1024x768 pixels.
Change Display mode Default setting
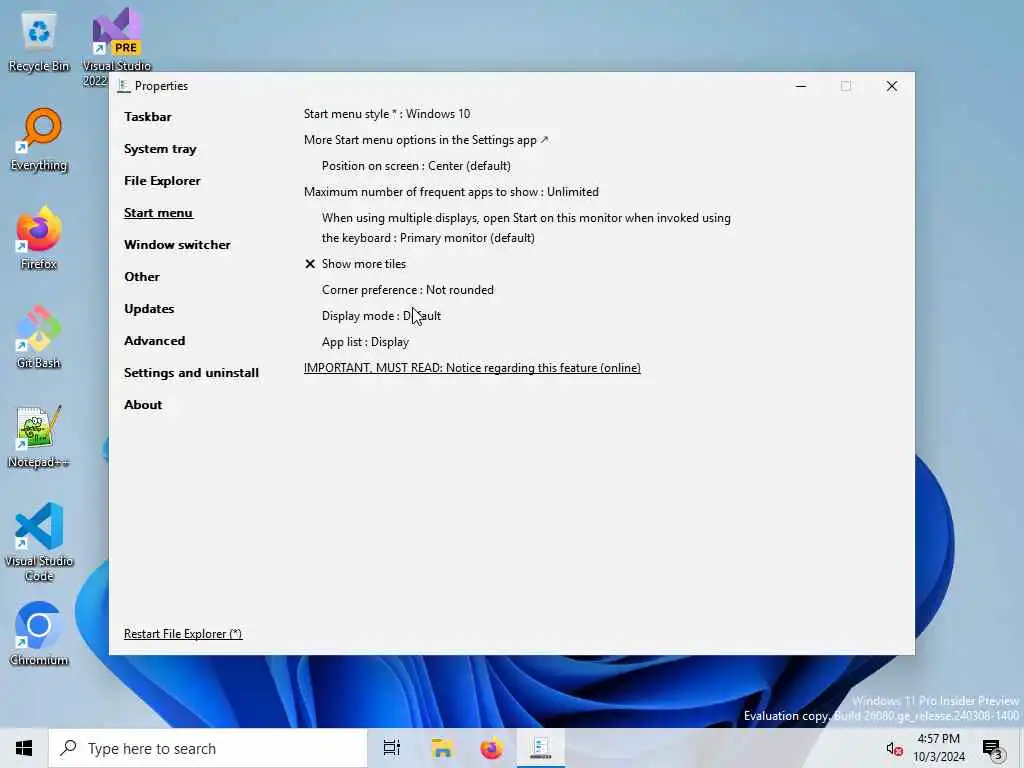[381, 316]
